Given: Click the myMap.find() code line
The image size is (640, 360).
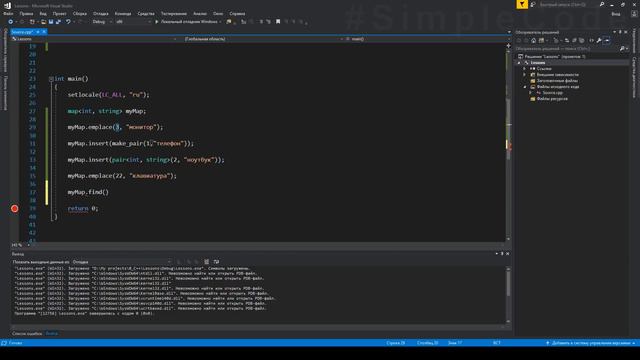Looking at the screenshot, I should (88, 192).
